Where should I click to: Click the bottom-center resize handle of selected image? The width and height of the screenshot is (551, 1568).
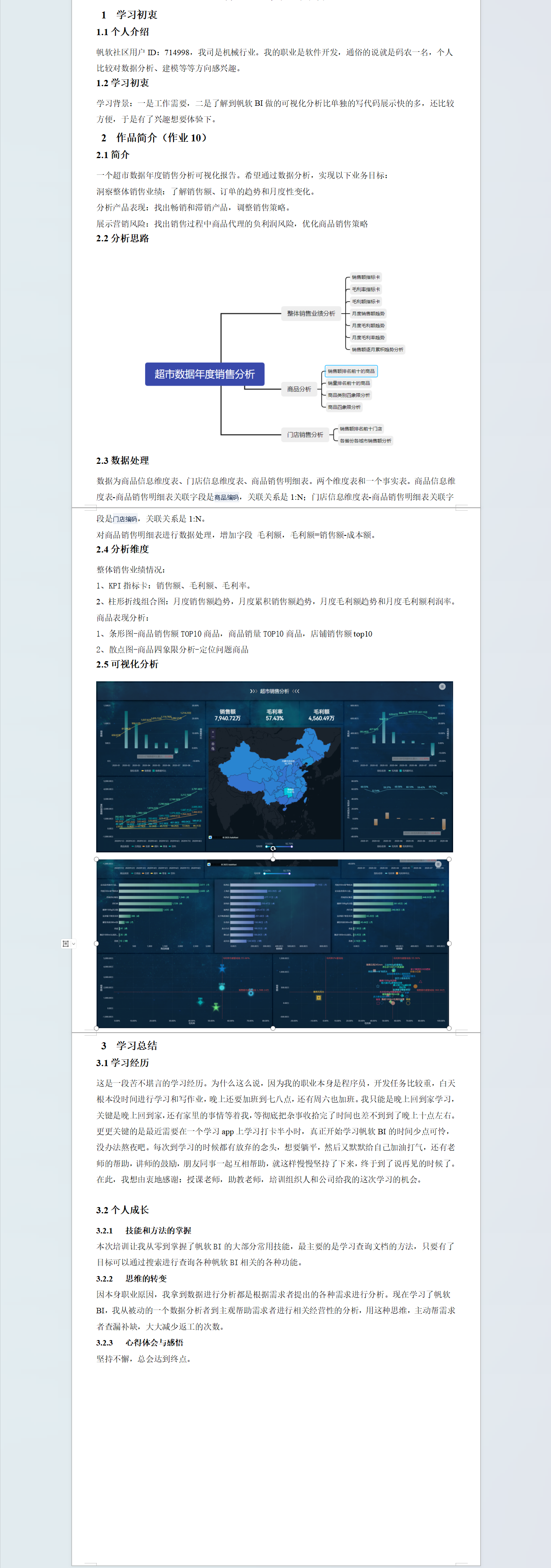point(273,1028)
